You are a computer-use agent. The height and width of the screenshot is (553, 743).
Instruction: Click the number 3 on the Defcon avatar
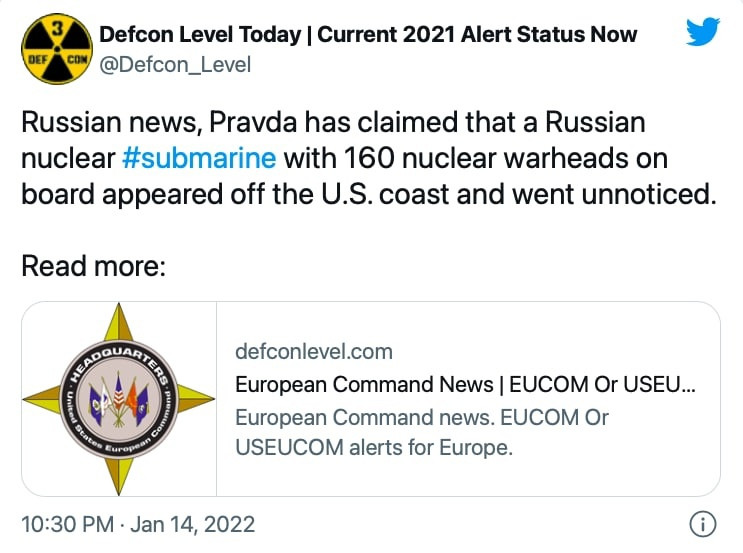(56, 29)
